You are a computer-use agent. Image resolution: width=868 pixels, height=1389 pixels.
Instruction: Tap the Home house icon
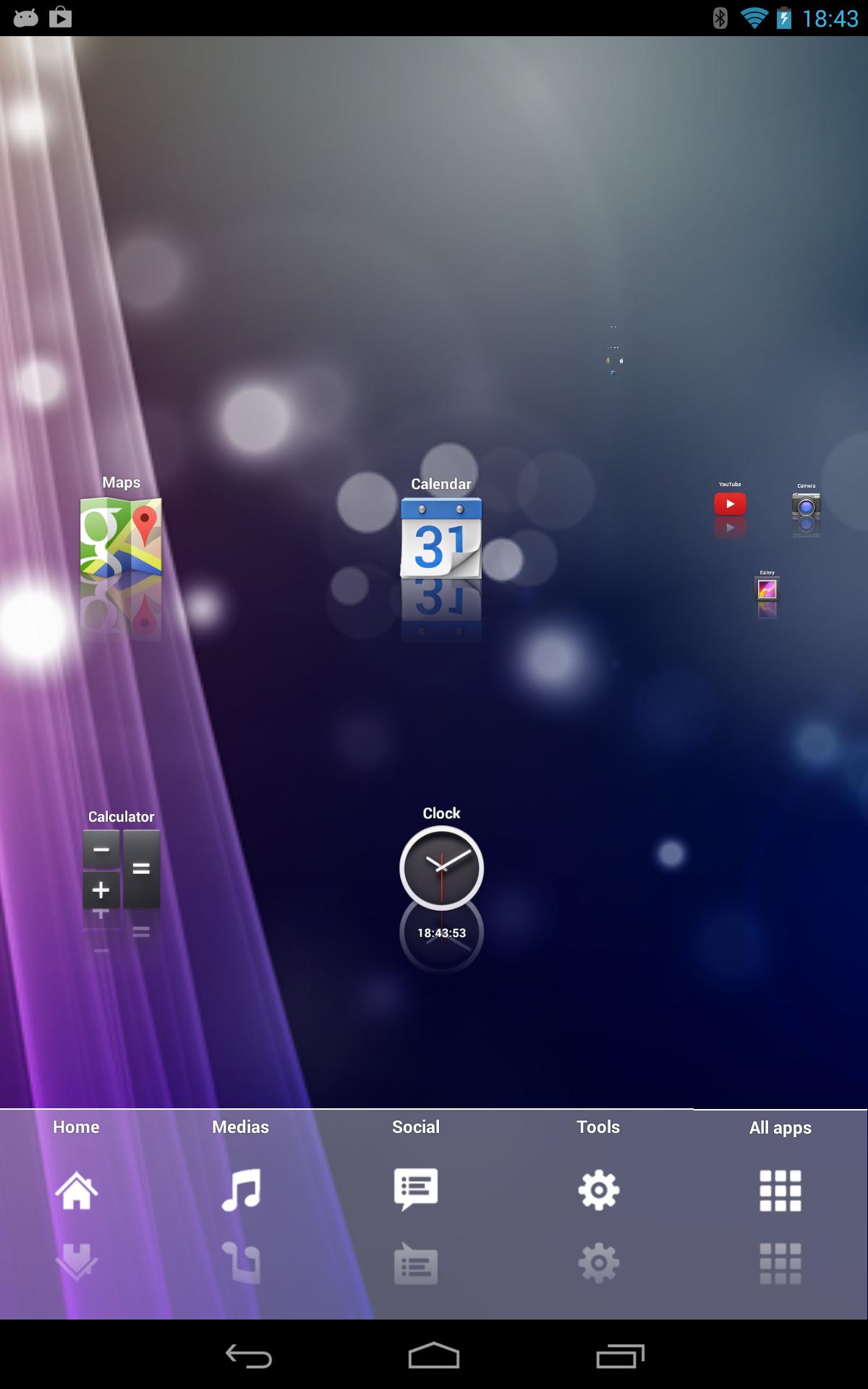[x=77, y=1190]
